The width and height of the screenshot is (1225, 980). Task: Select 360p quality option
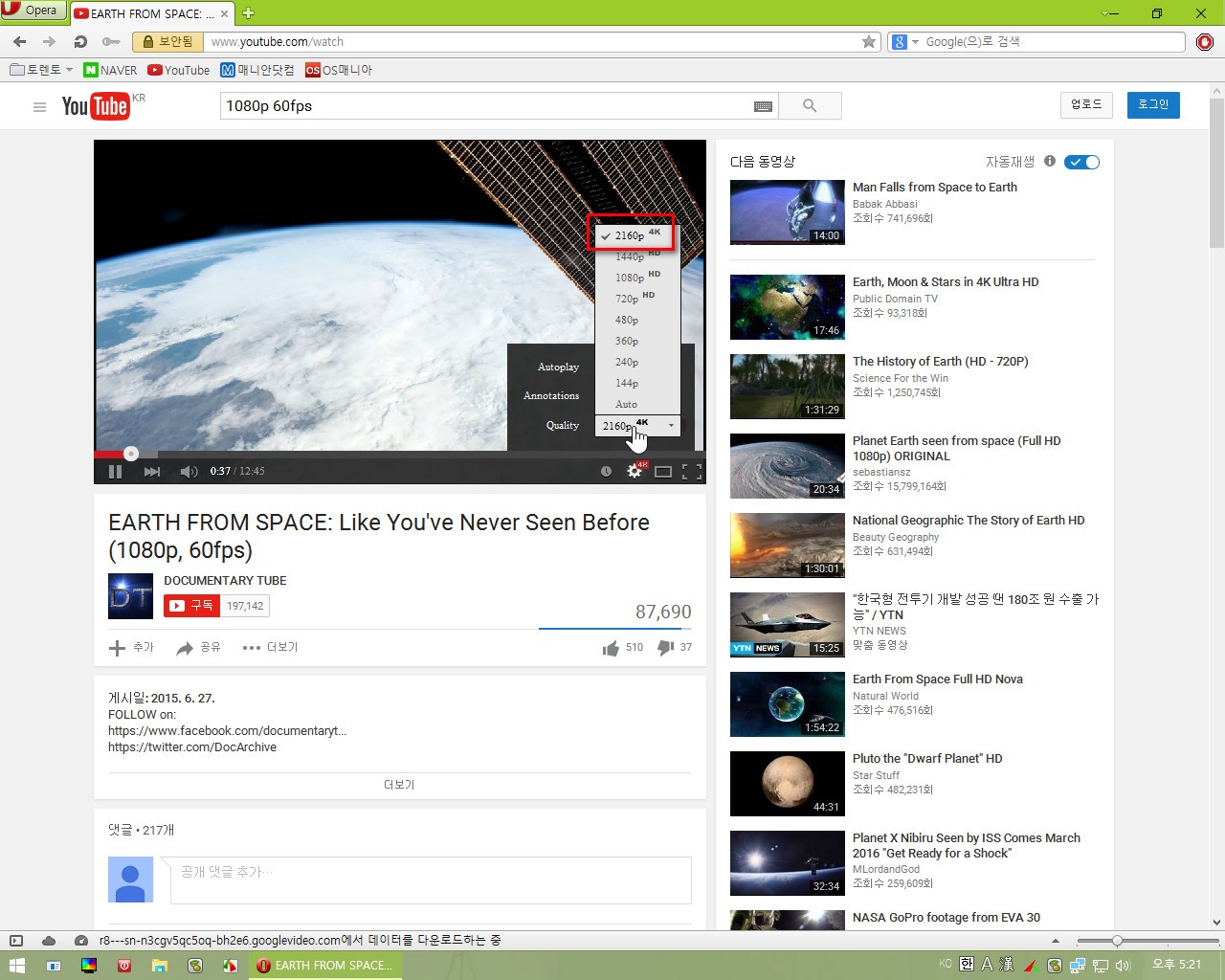[637, 341]
